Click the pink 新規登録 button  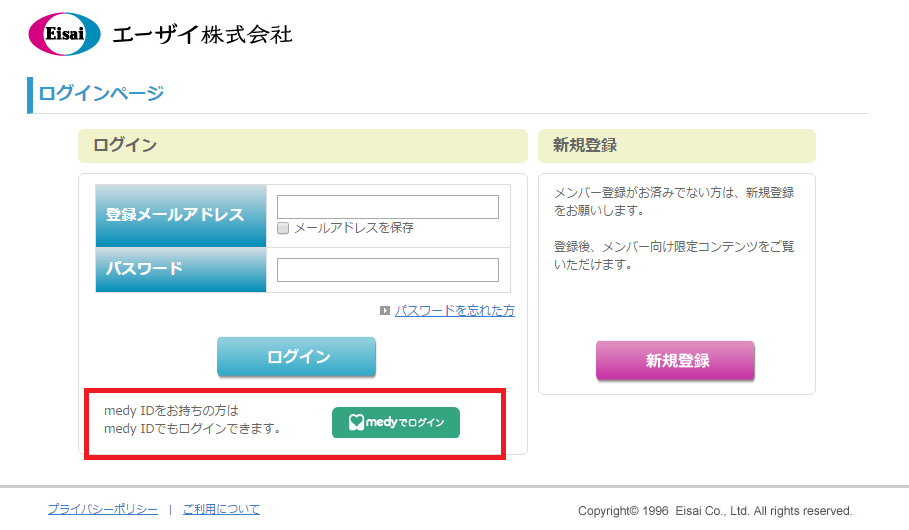tap(675, 361)
